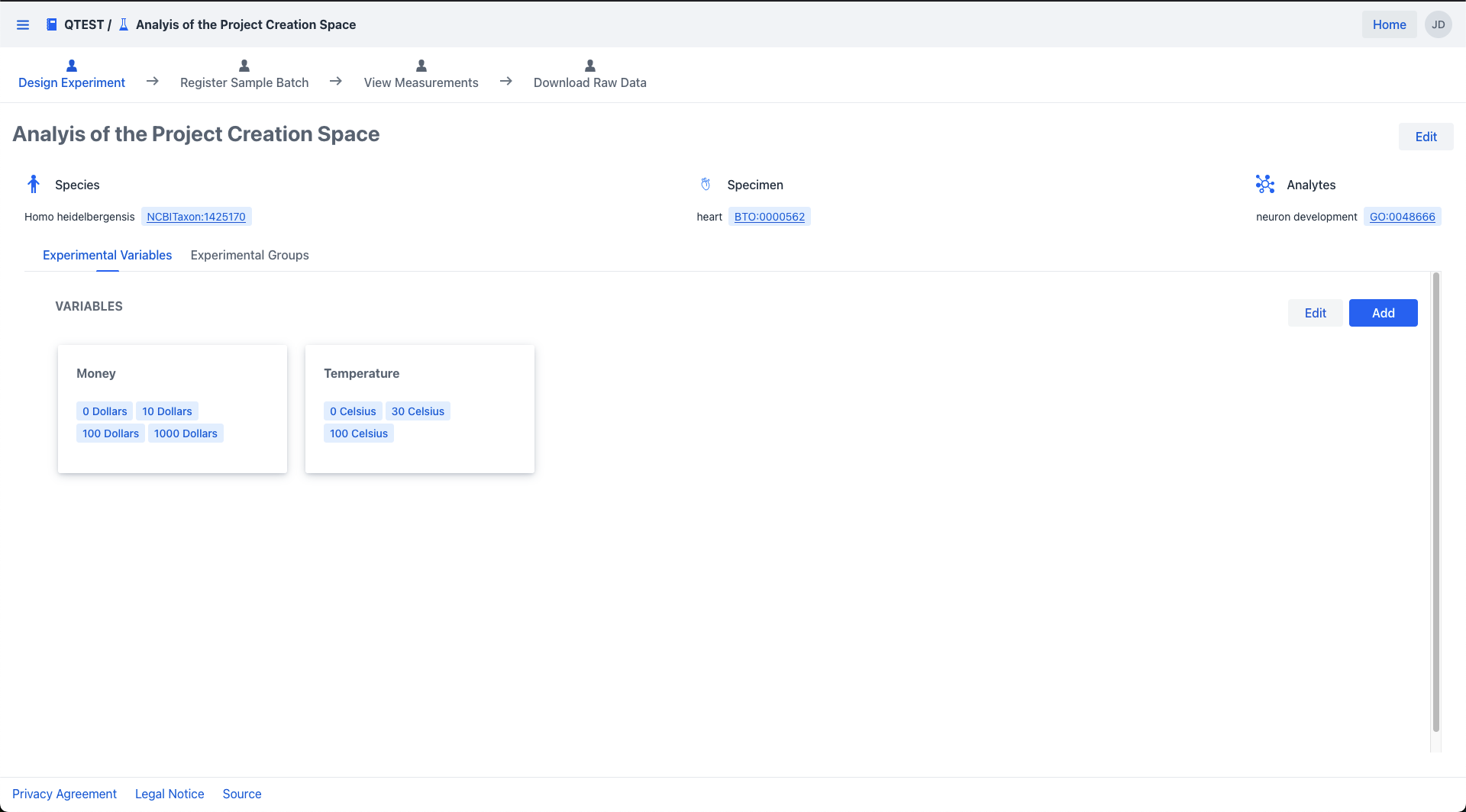This screenshot has height=812, width=1466.
Task: Click the person icon above Register Sample Batch
Action: tap(244, 66)
